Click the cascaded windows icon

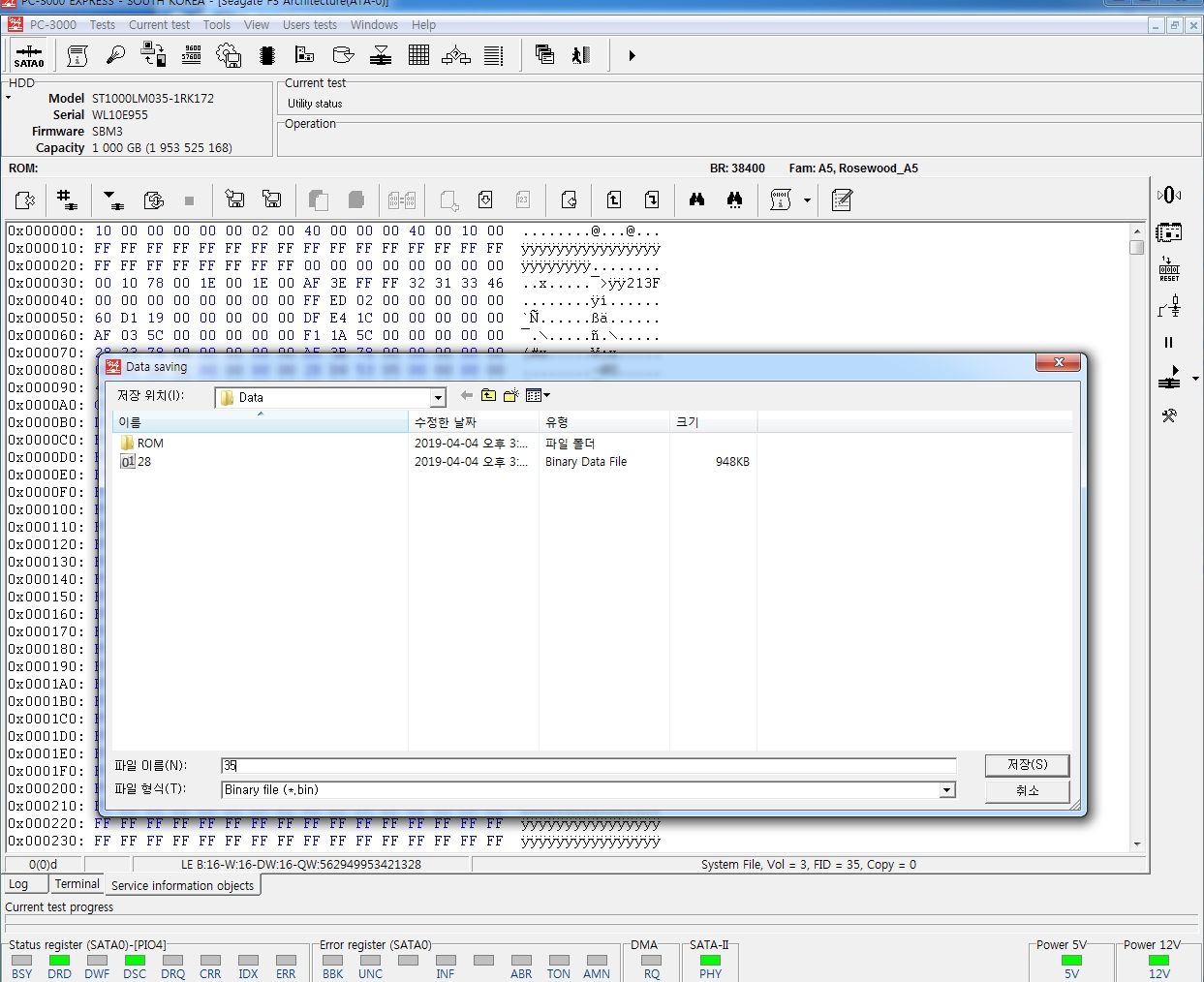pyautogui.click(x=544, y=55)
